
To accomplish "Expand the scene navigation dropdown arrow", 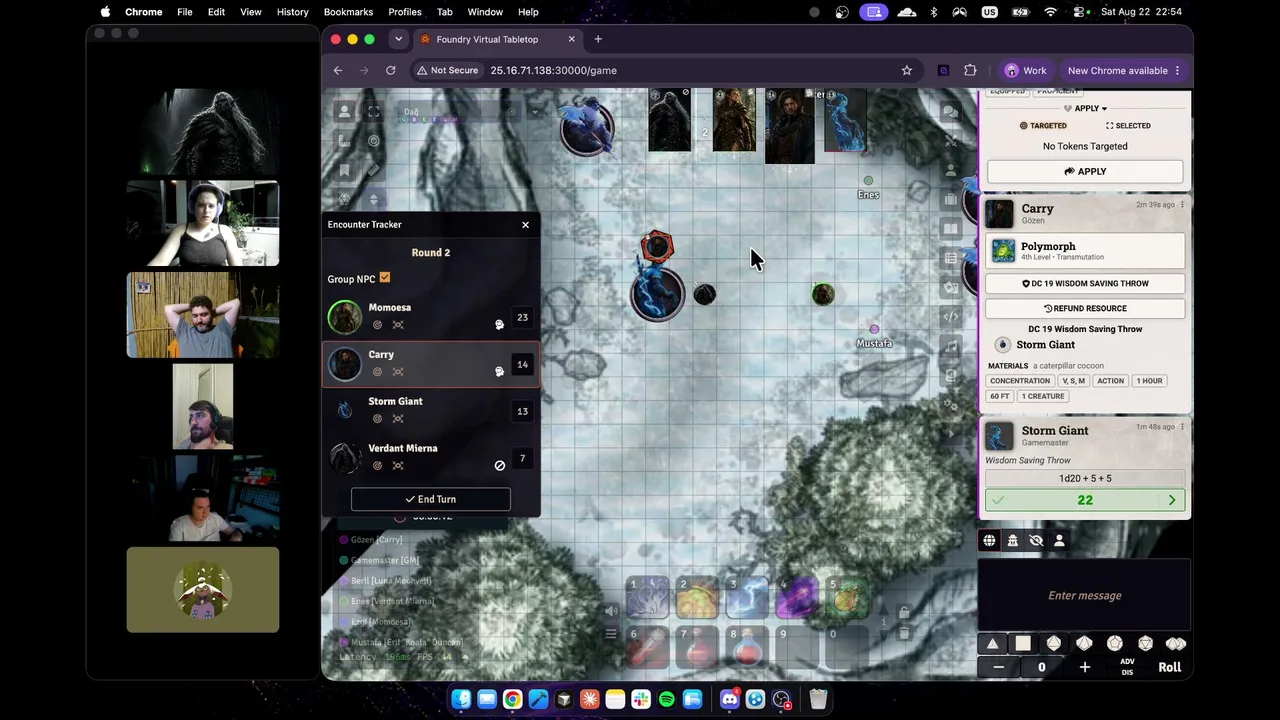I will [x=535, y=111].
